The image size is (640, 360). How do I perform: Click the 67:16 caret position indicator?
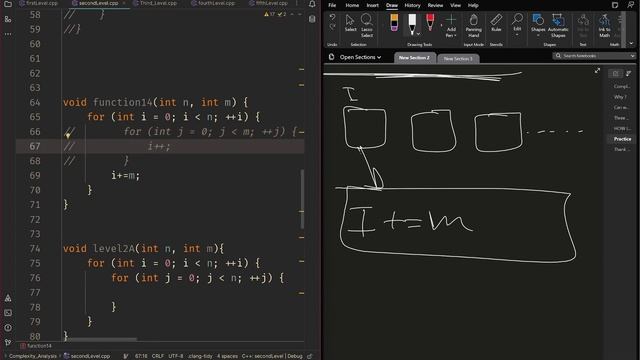click(141, 356)
